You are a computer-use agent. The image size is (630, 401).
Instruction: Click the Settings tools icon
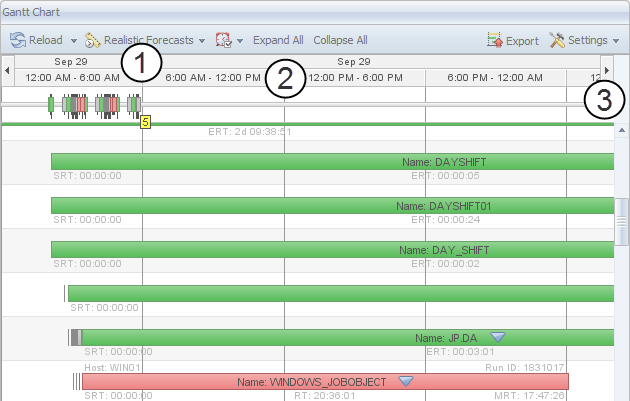click(557, 41)
